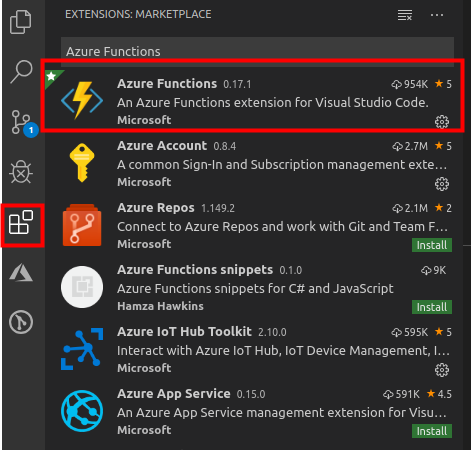Click the 2.7M download count
472x451 pixels.
click(410, 146)
